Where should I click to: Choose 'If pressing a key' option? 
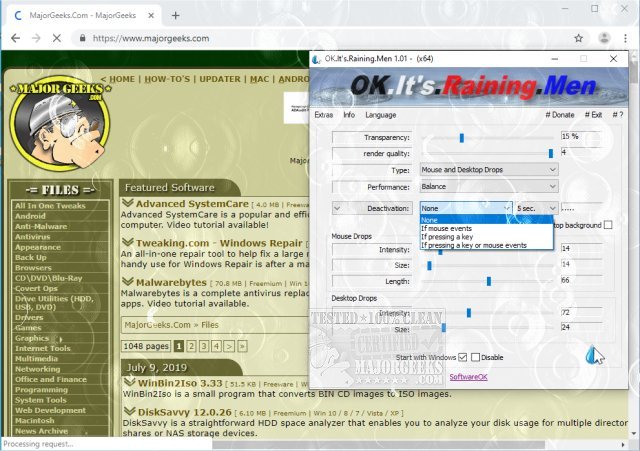tap(447, 236)
